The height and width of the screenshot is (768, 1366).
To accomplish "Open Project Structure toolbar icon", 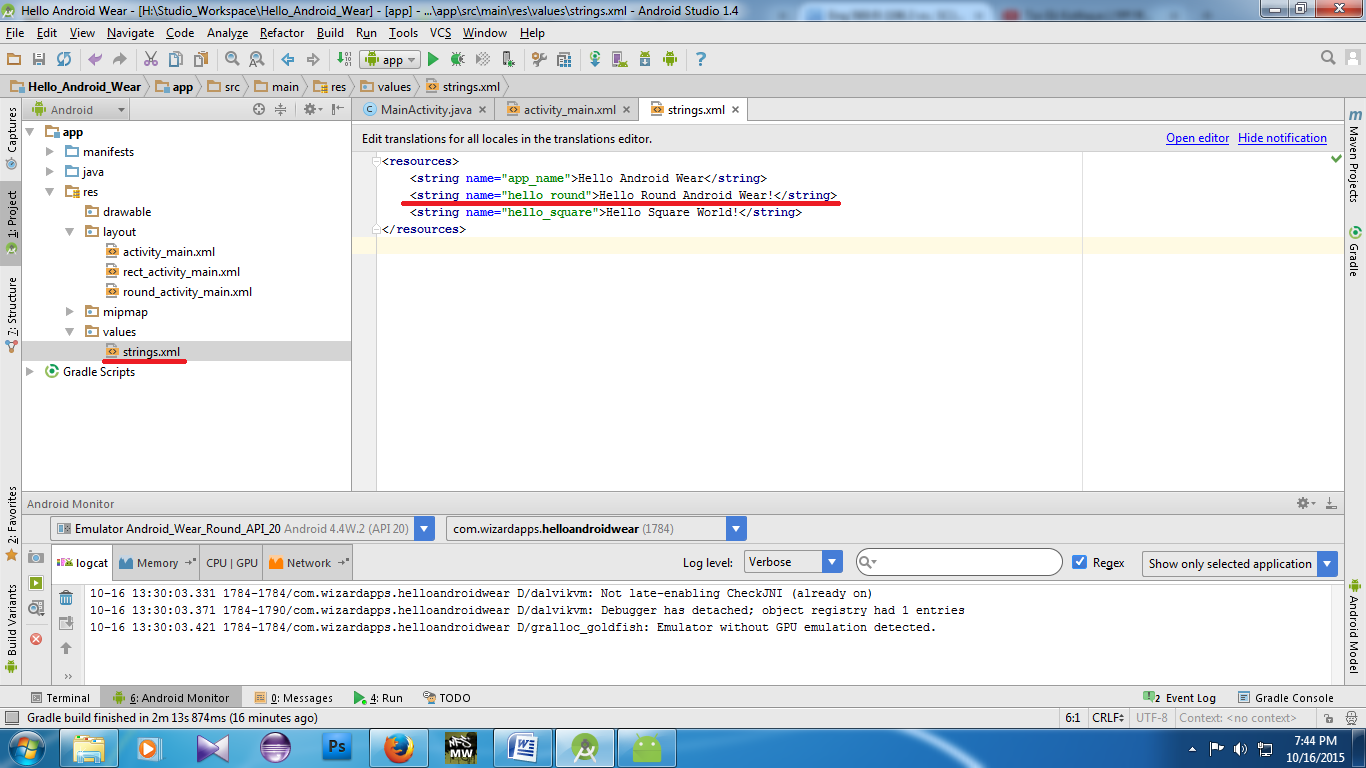I will pyautogui.click(x=564, y=59).
